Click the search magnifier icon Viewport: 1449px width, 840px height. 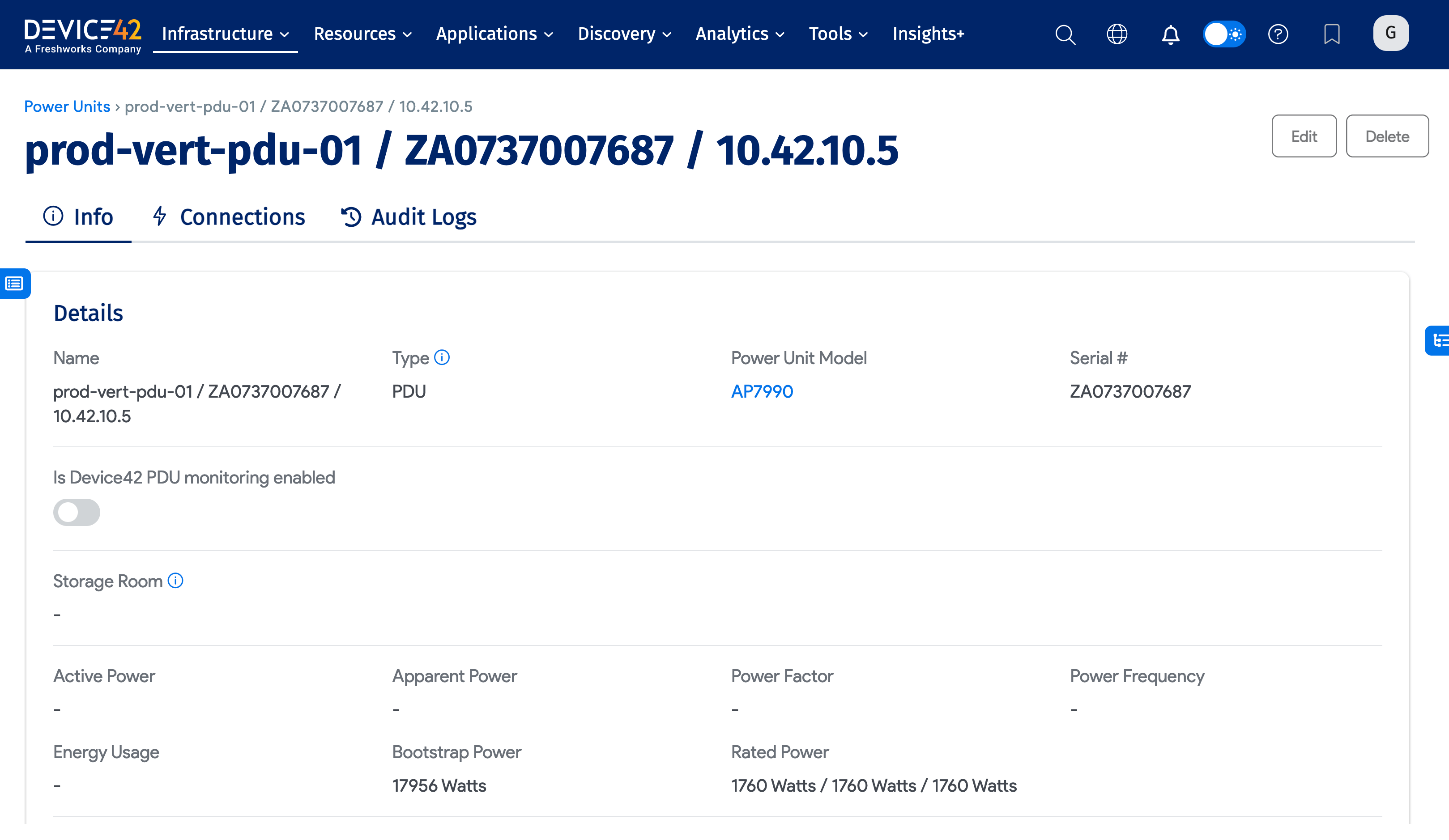pyautogui.click(x=1065, y=34)
